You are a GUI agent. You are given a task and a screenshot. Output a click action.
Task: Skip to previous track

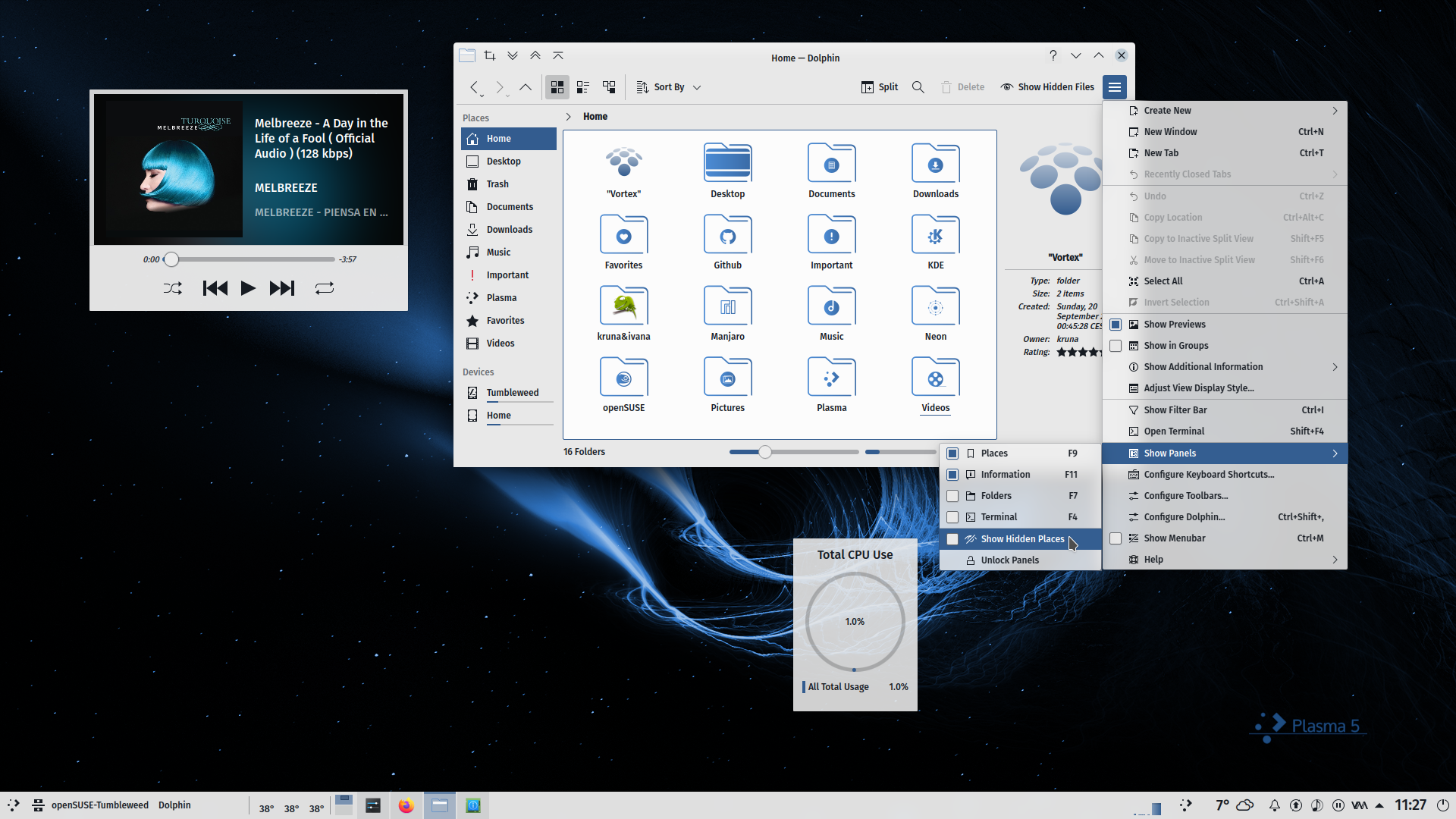coord(215,288)
